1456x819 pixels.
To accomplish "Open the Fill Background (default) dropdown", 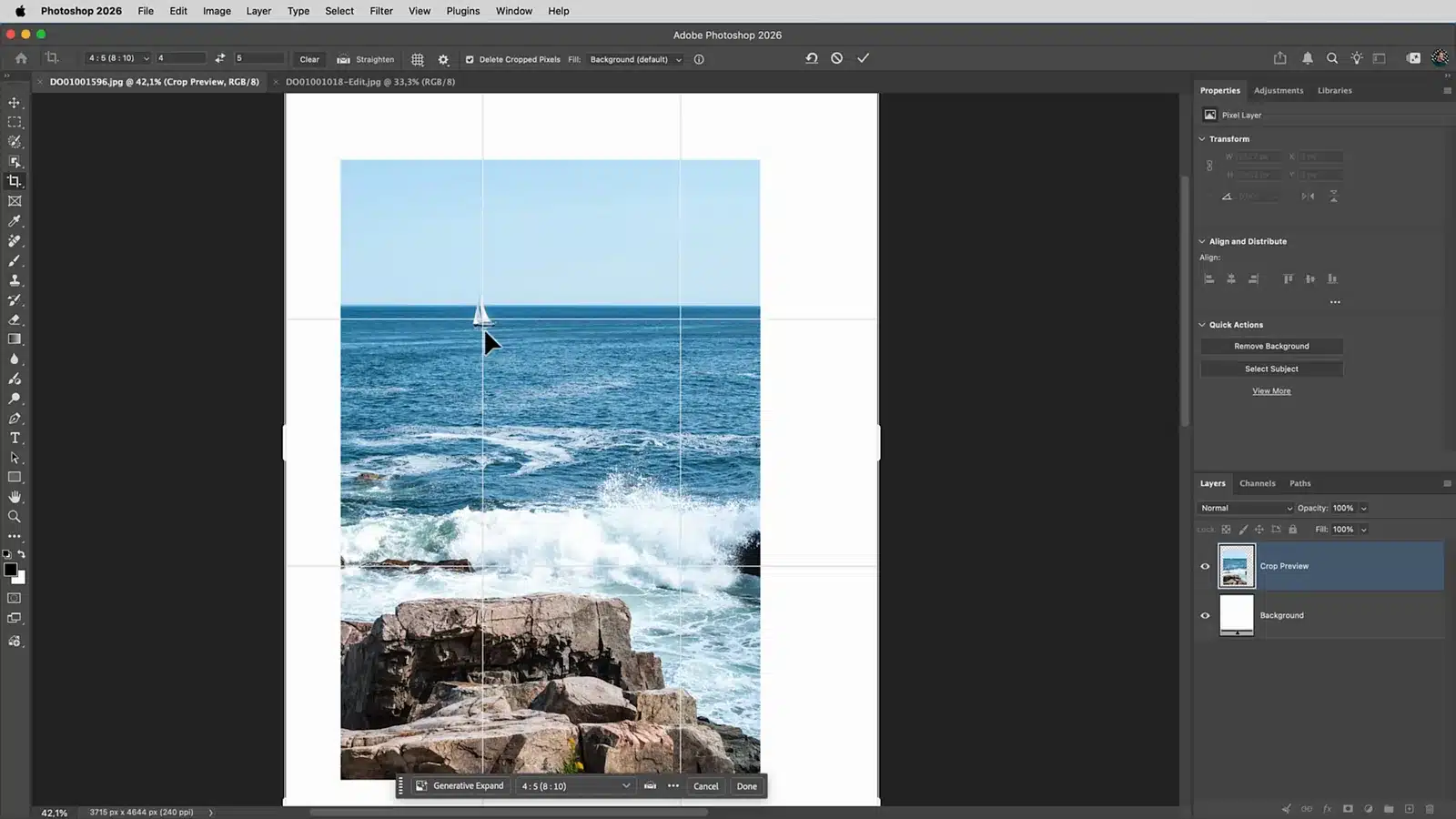I will click(x=635, y=59).
